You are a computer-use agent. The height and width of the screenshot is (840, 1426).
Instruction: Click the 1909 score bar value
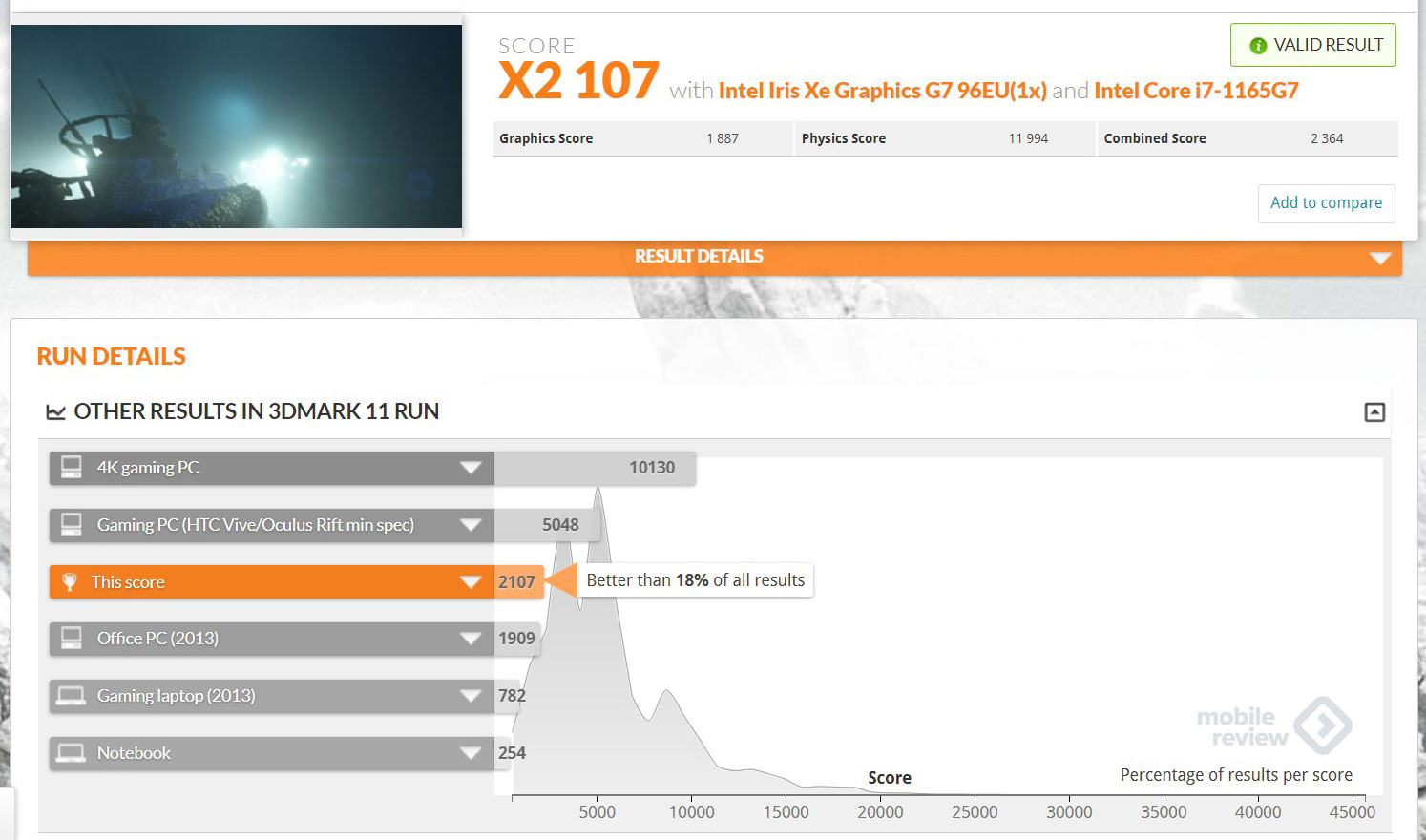point(516,639)
